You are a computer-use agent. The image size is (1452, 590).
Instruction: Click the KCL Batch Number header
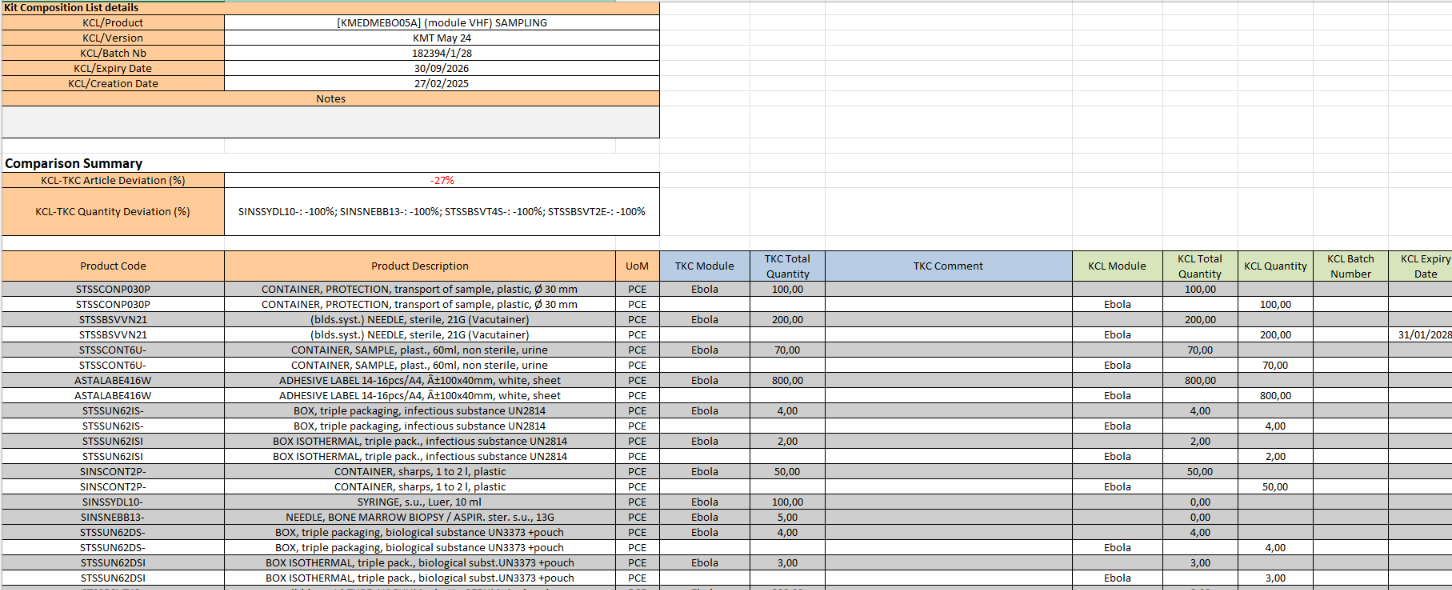tap(1350, 266)
